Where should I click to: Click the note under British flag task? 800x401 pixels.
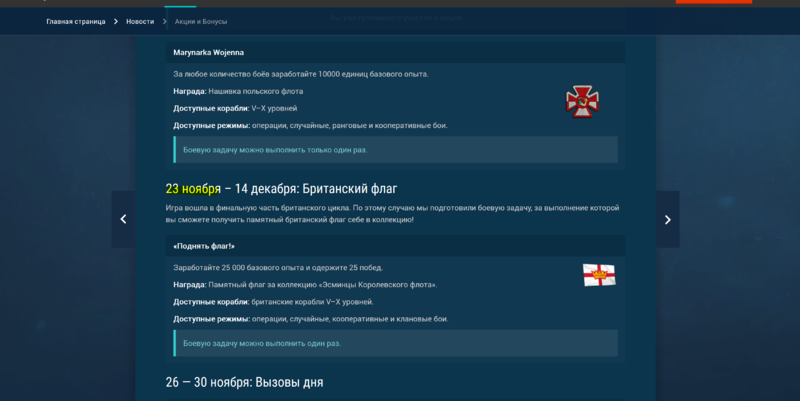tap(262, 343)
